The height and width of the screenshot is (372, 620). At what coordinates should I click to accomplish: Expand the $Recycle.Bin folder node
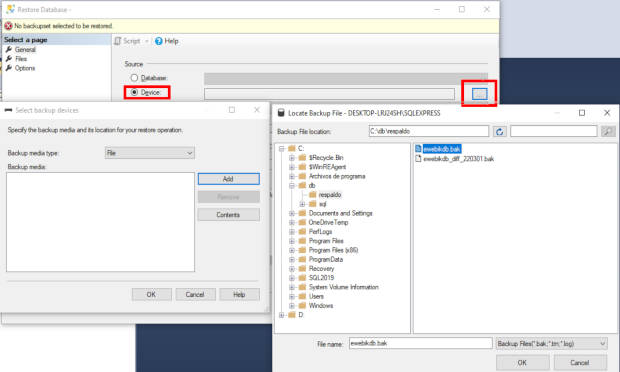292,158
